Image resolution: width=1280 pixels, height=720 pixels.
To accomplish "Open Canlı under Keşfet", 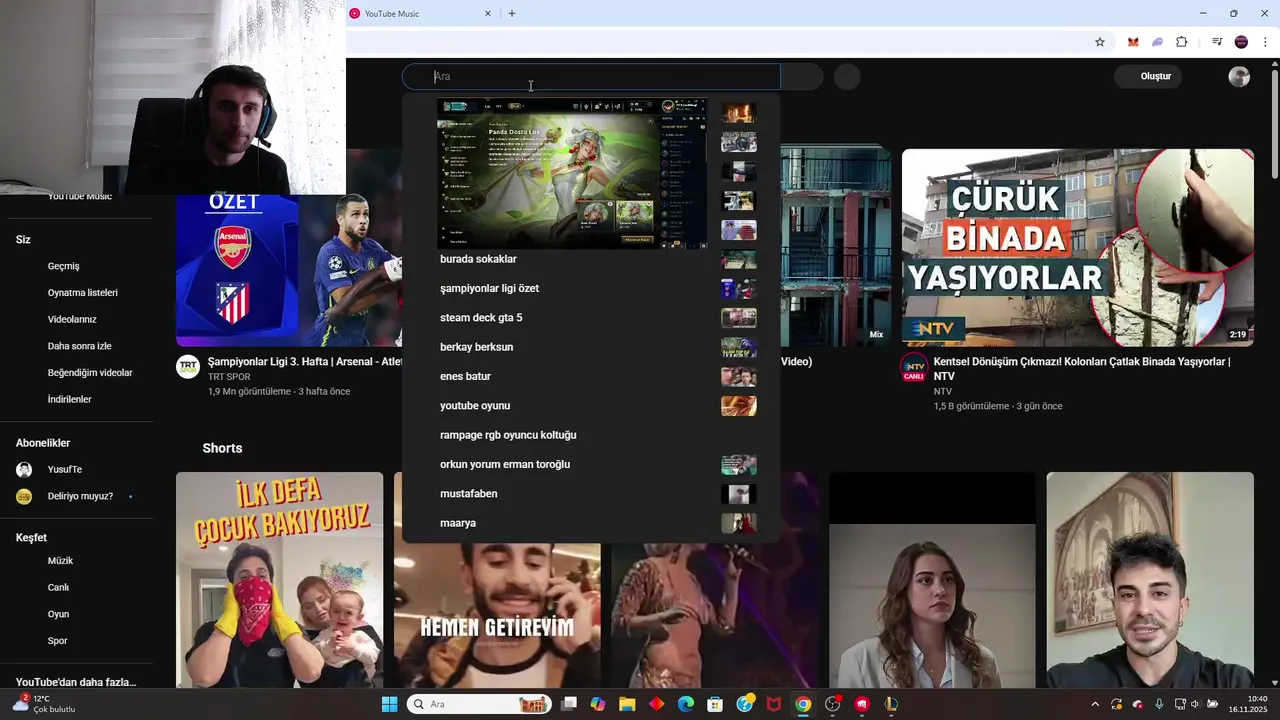I will point(58,588).
